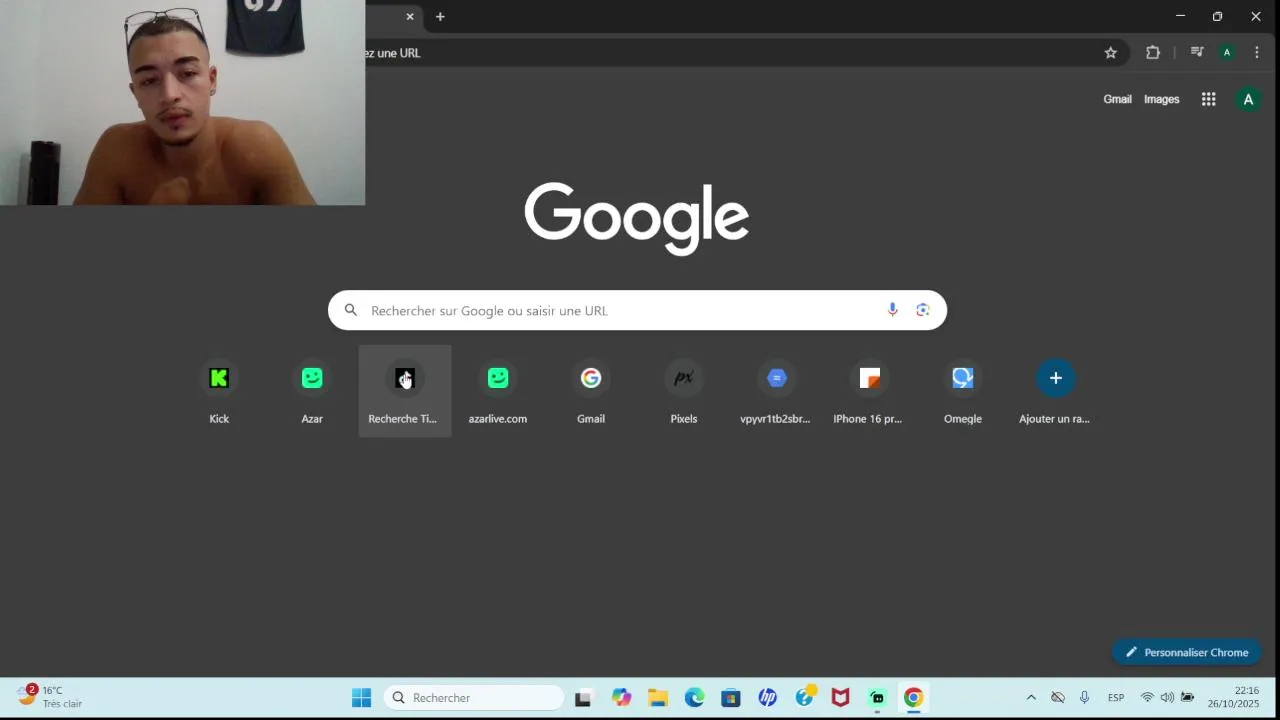The image size is (1280, 720).
Task: Open Chrome profile icon in toolbar
Action: [1227, 53]
